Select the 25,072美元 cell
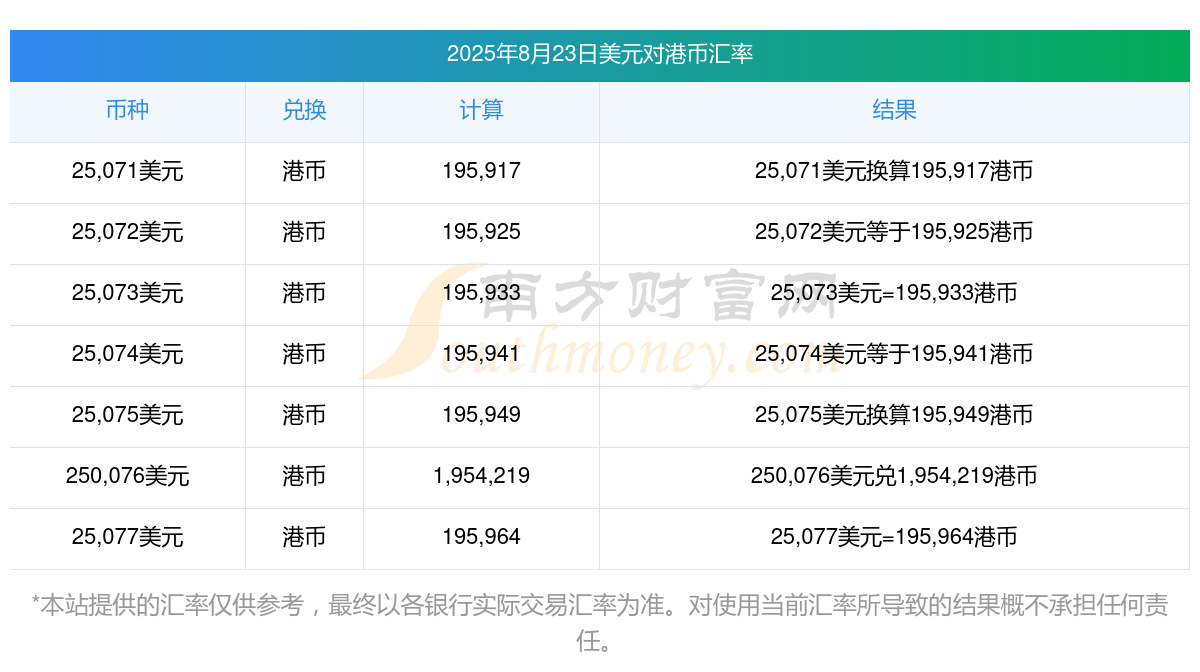Viewport: 1200px width, 672px height. pyautogui.click(x=127, y=232)
